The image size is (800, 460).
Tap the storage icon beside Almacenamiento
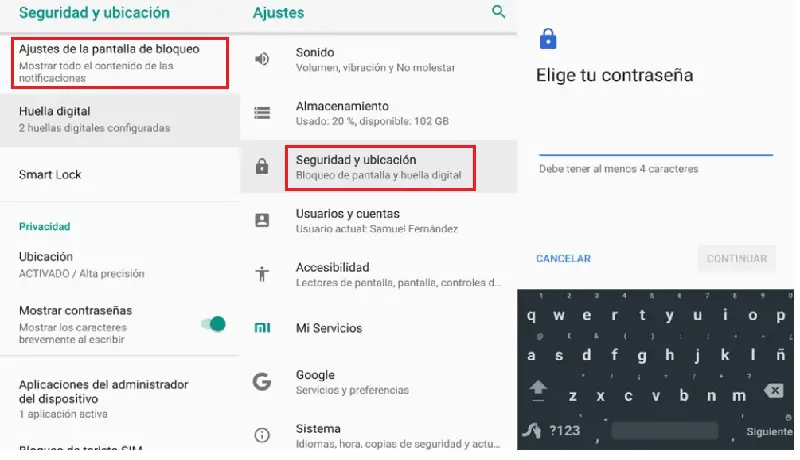click(262, 113)
